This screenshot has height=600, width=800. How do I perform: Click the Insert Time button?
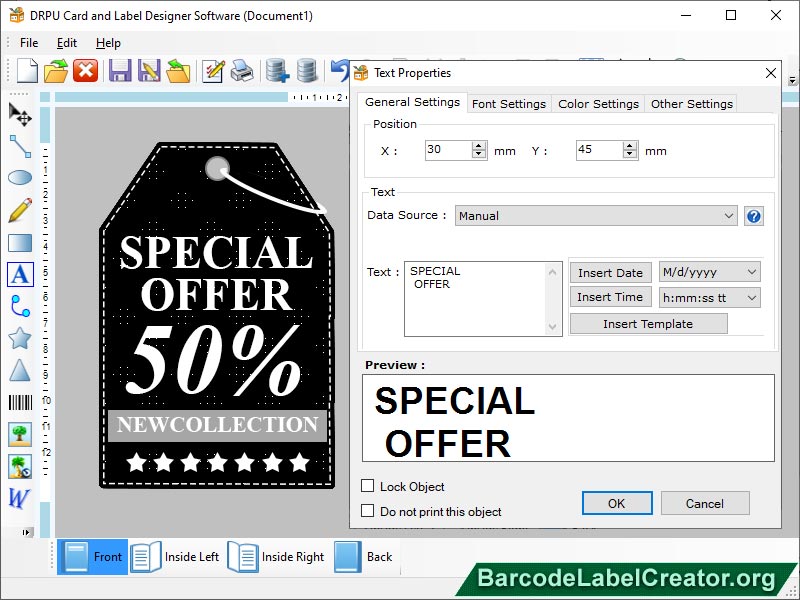click(x=610, y=297)
